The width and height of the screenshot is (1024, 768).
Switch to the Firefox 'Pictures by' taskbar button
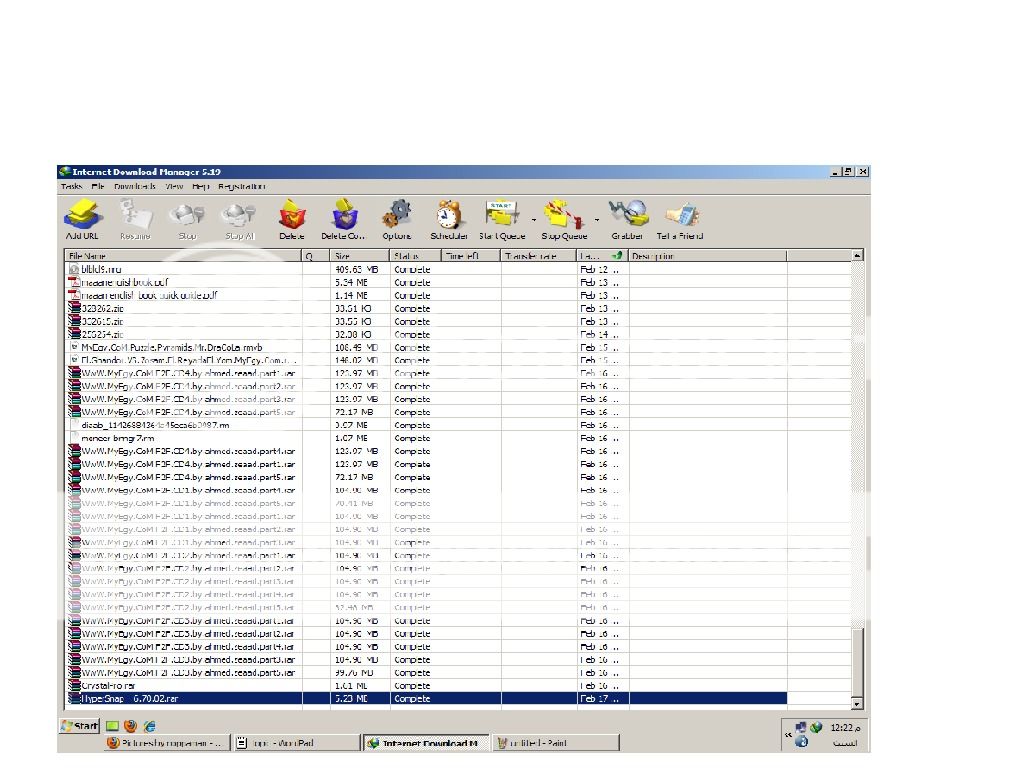point(167,743)
